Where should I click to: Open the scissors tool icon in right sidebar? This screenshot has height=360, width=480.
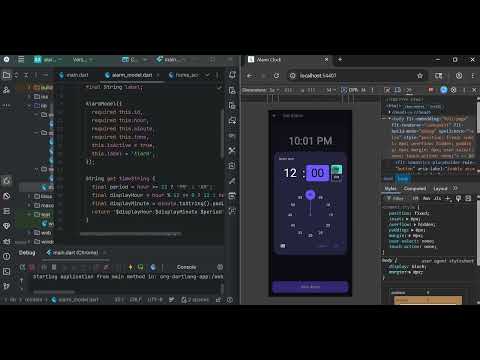pyautogui.click(x=232, y=150)
